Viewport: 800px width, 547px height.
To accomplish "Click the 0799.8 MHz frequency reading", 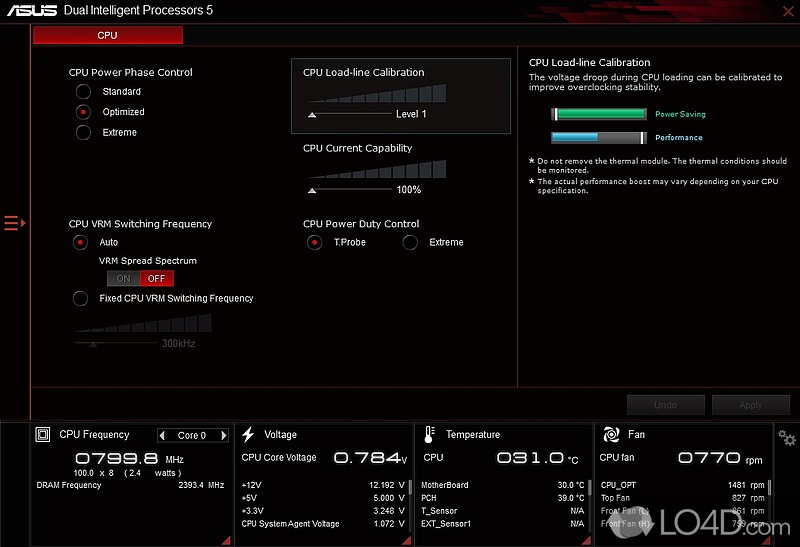I will point(130,459).
